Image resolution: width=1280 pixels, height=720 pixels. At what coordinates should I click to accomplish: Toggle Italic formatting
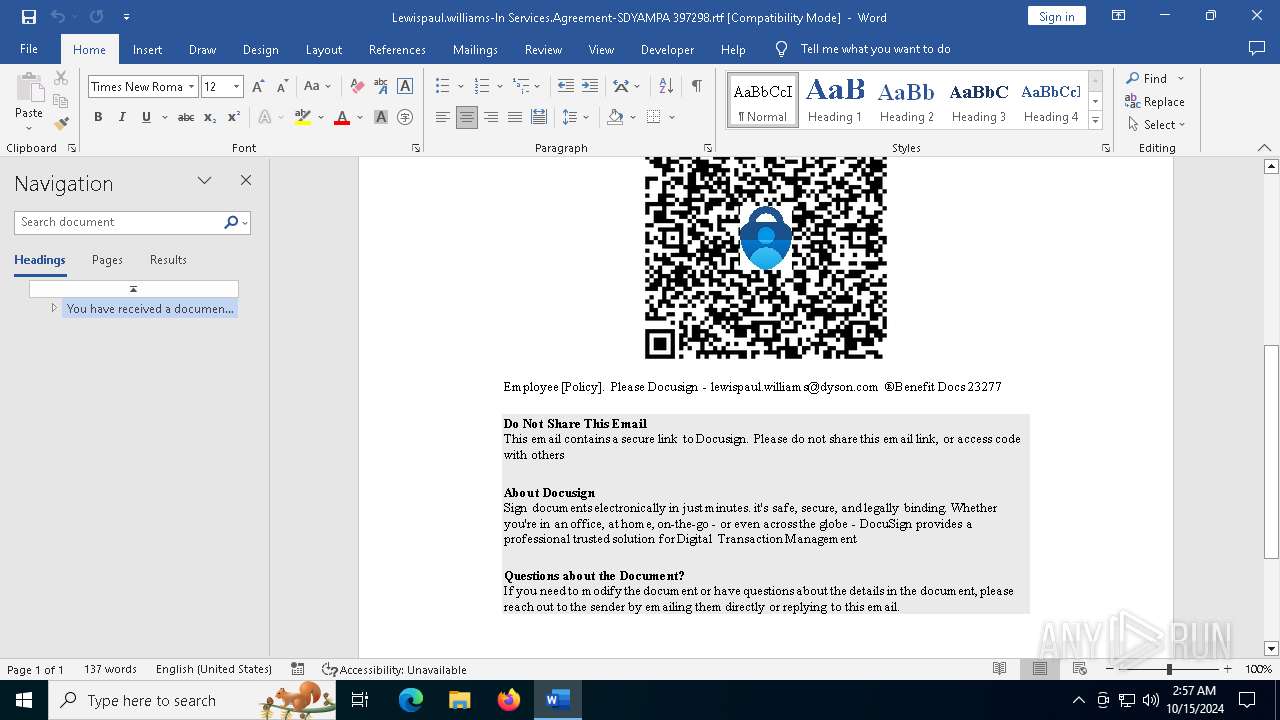point(122,117)
